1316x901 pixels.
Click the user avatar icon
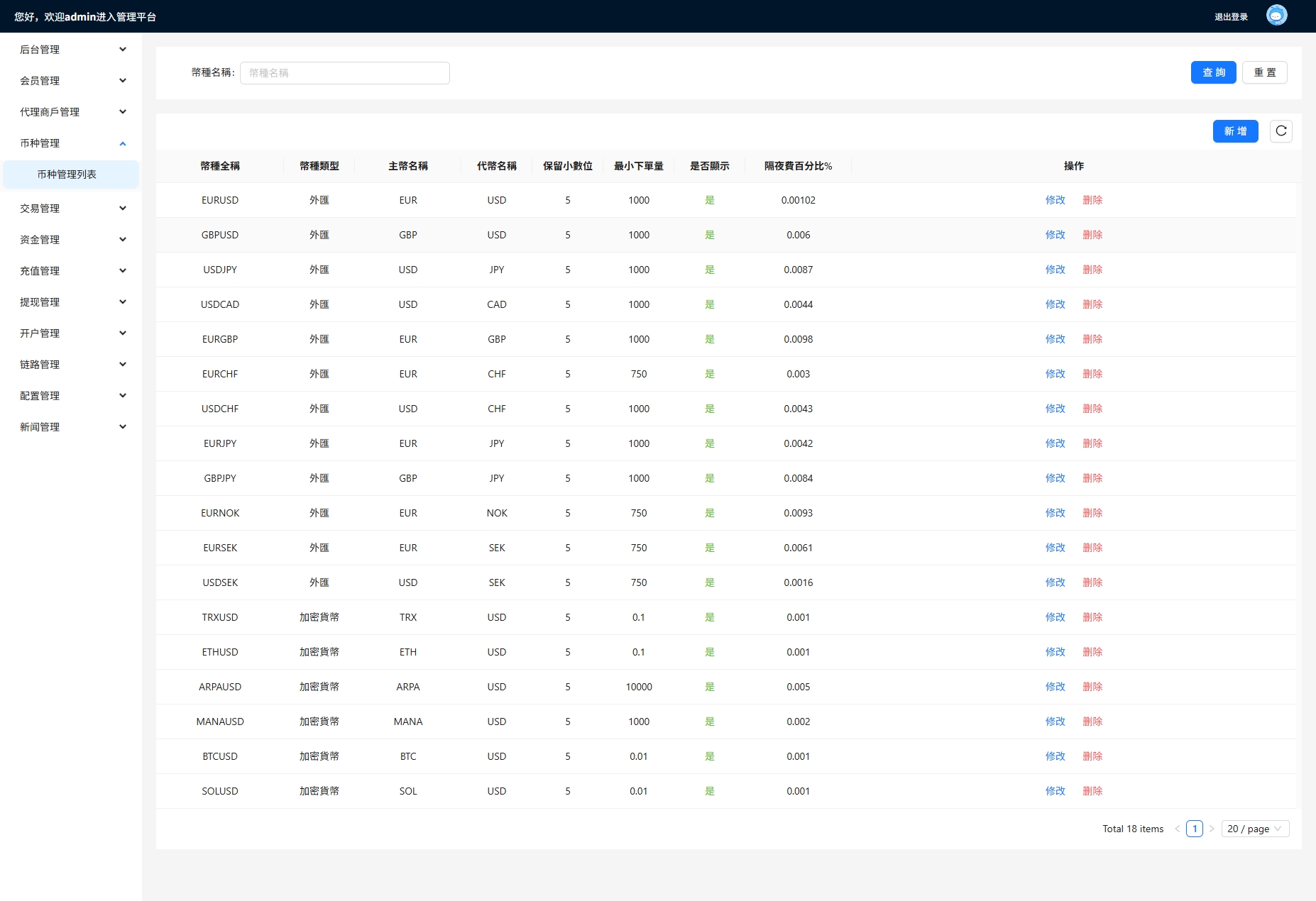(x=1276, y=16)
